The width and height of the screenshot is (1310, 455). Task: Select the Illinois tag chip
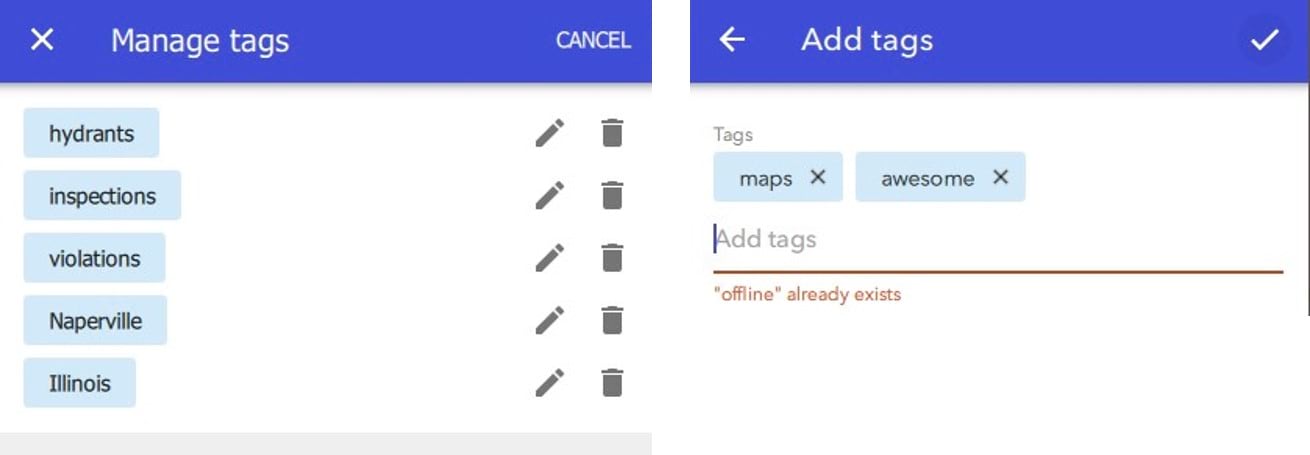(79, 383)
